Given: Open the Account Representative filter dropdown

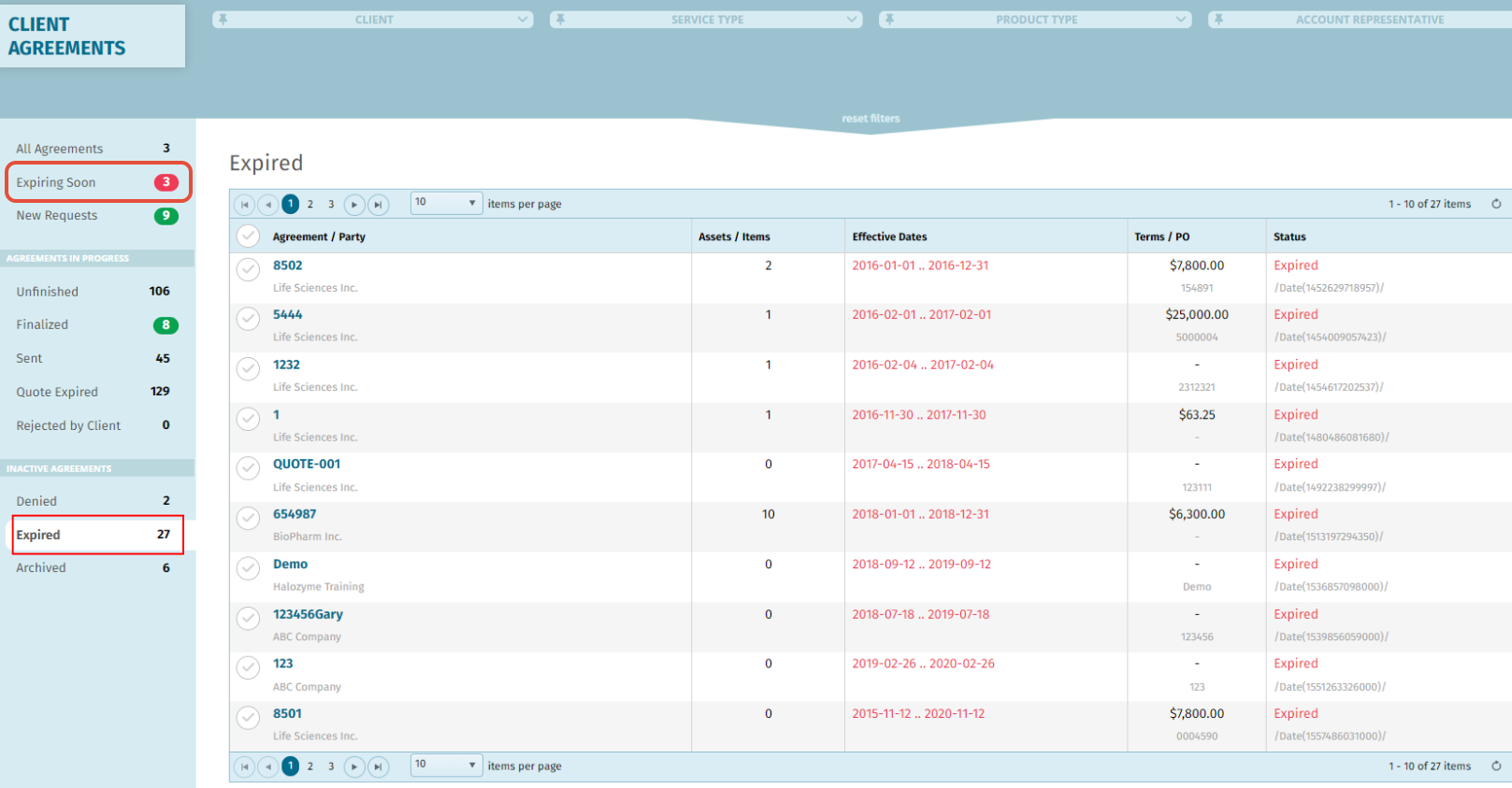Looking at the screenshot, I should coord(1361,19).
